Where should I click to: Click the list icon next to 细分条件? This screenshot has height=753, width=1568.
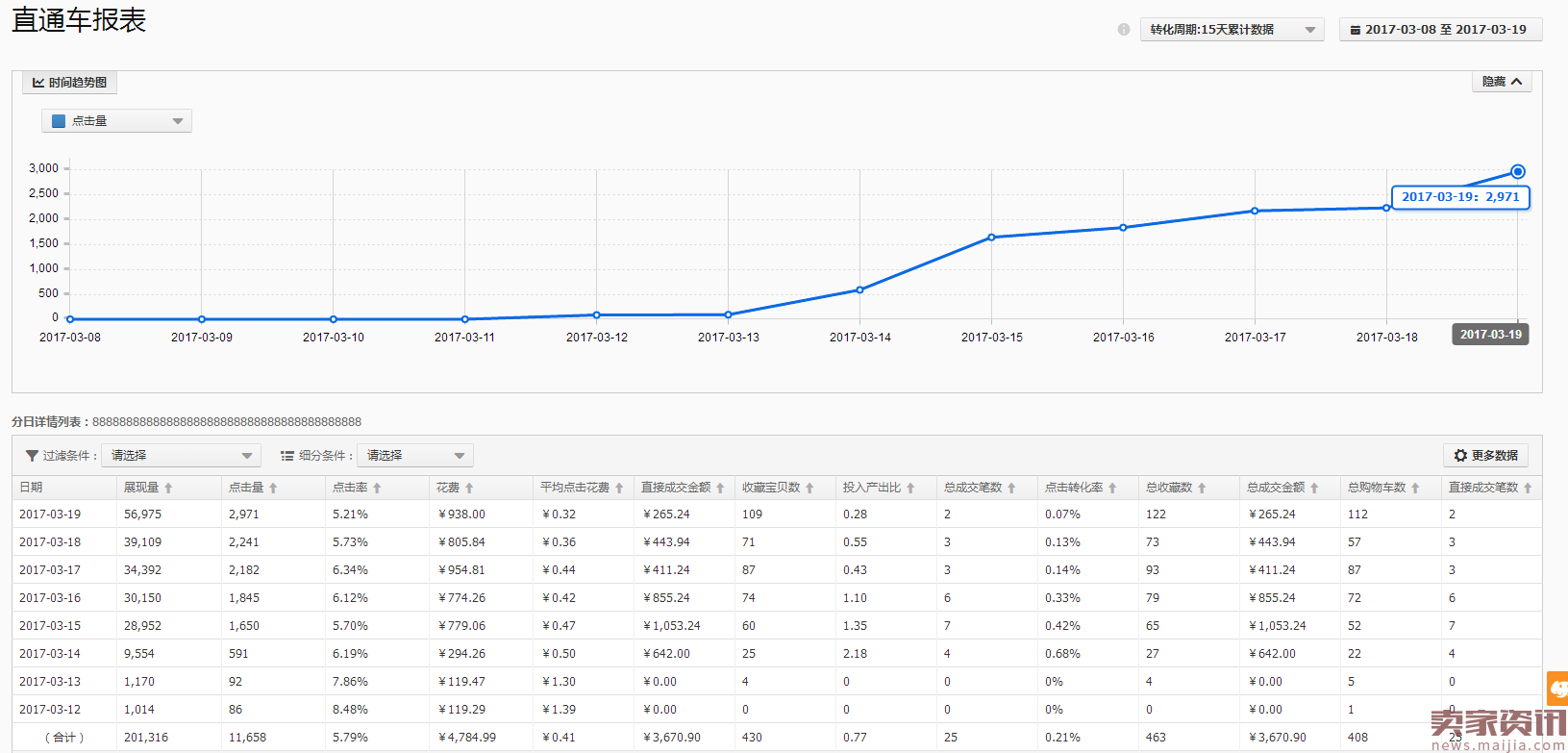coord(286,456)
